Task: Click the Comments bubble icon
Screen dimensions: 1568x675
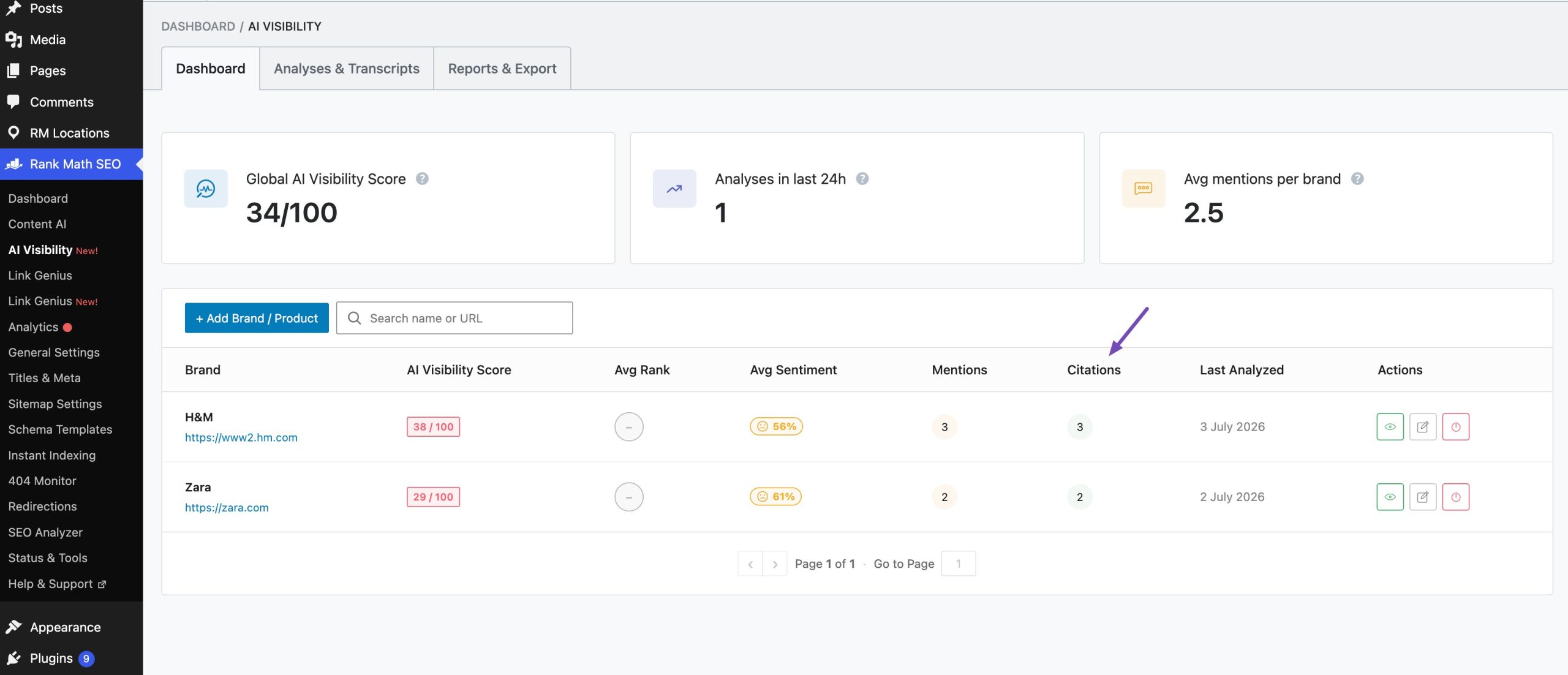Action: pos(13,102)
